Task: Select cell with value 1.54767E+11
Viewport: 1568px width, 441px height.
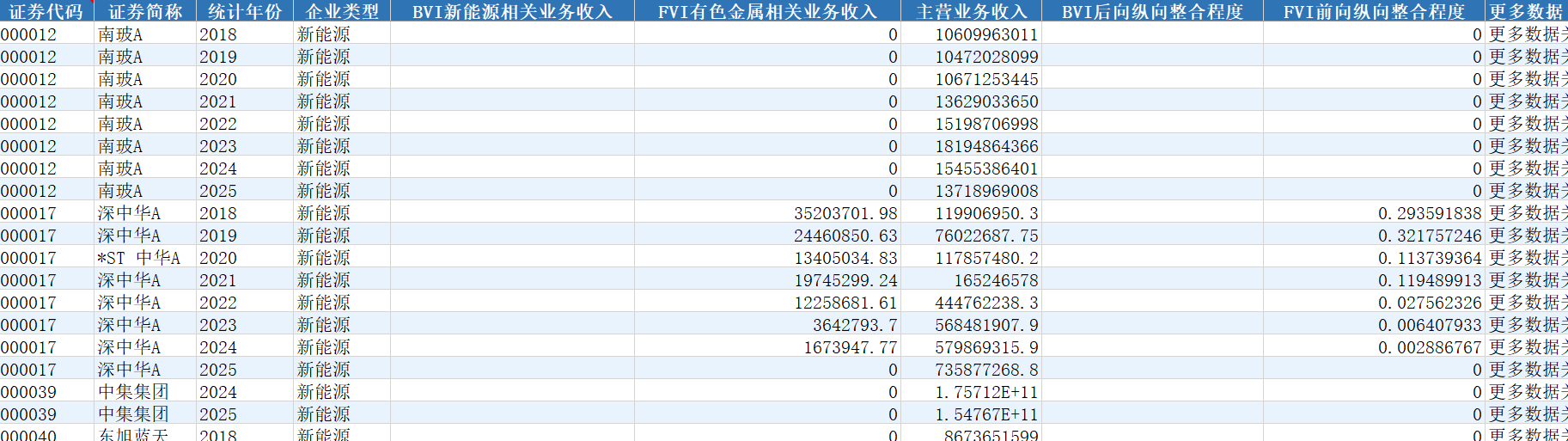Action: pos(971,414)
